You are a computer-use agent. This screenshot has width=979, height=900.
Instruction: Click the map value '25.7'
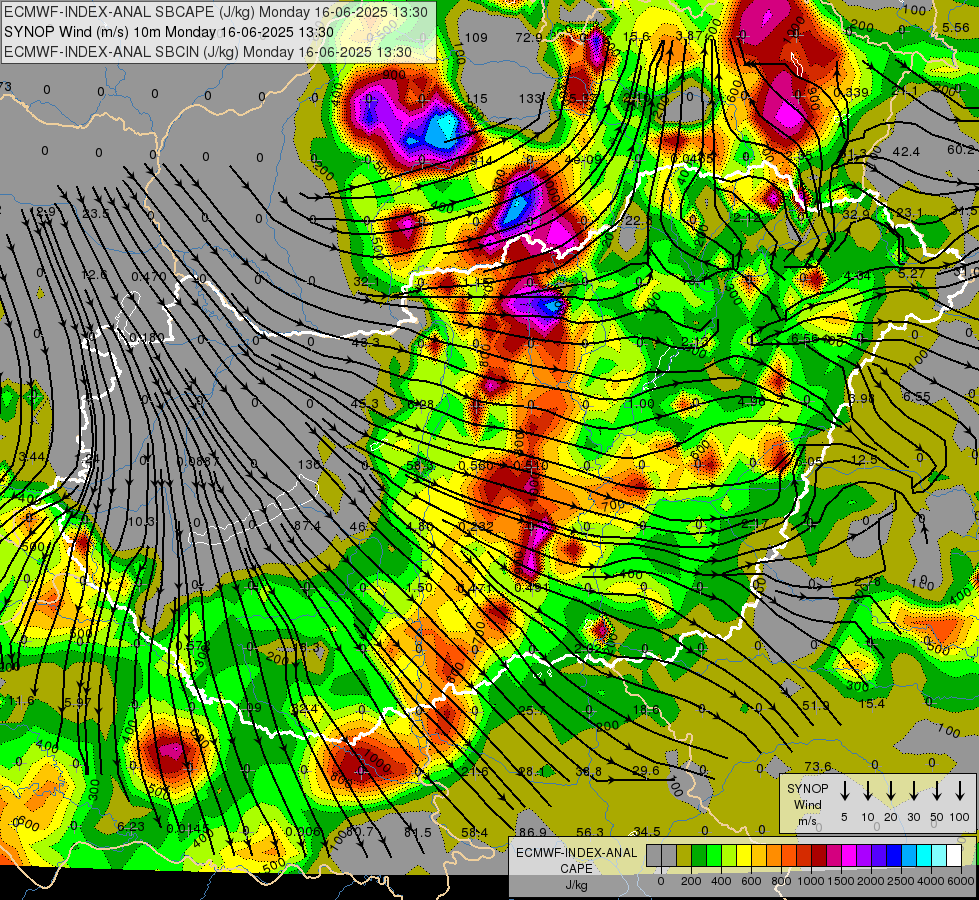(x=531, y=711)
